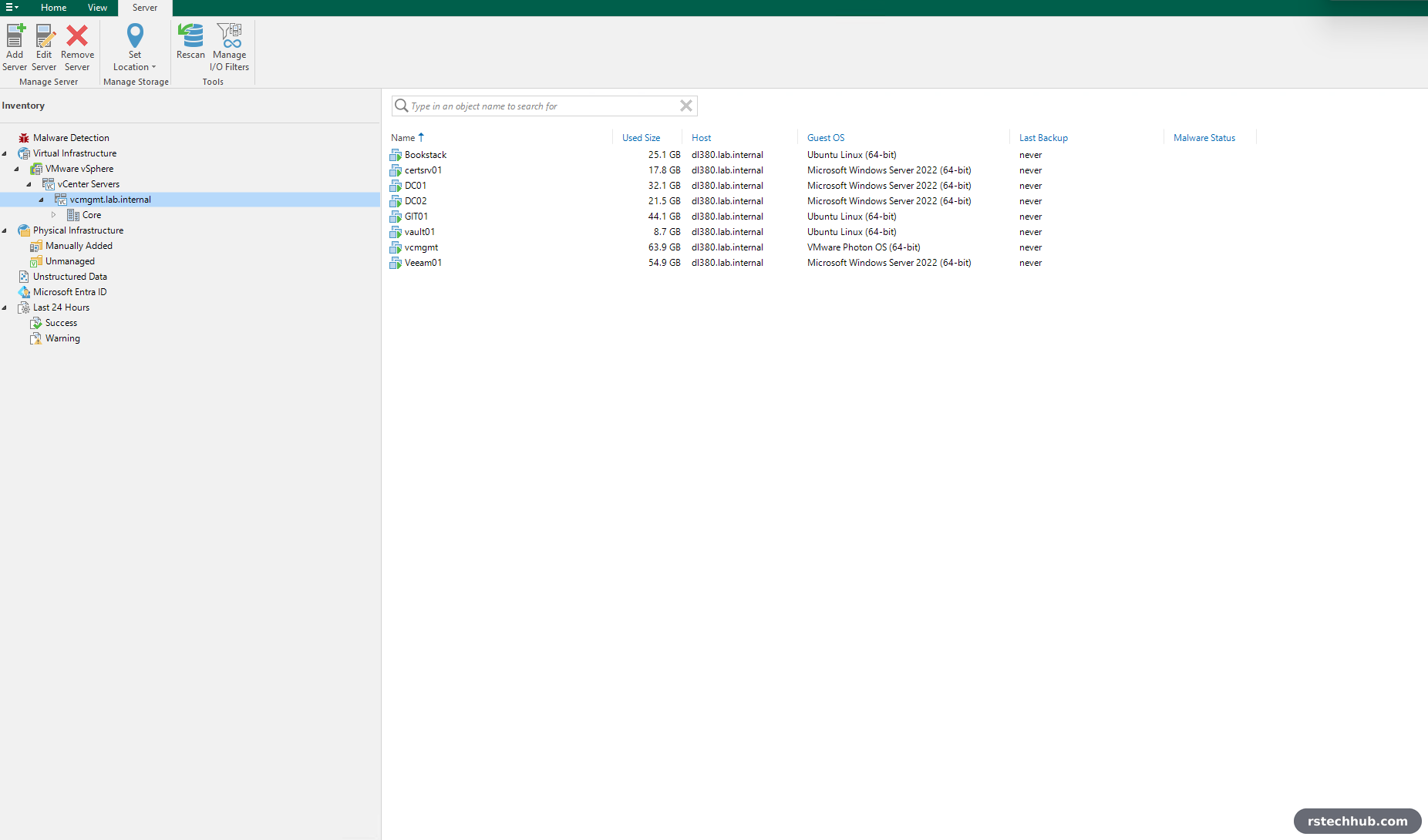Sort by the Guest OS column
The width and height of the screenshot is (1428, 840).
coord(826,138)
